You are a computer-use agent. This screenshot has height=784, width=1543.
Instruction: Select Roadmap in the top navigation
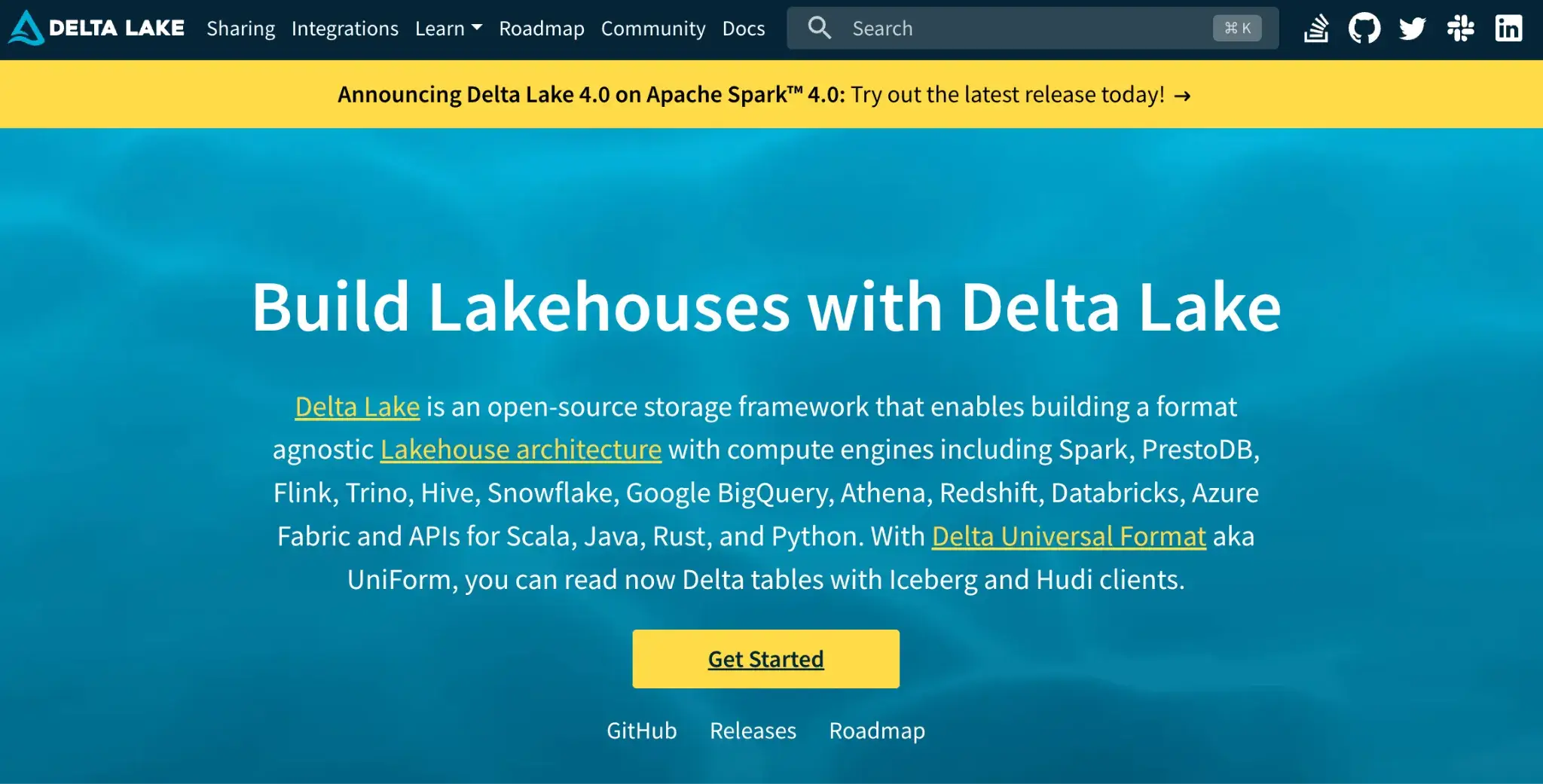pos(541,29)
